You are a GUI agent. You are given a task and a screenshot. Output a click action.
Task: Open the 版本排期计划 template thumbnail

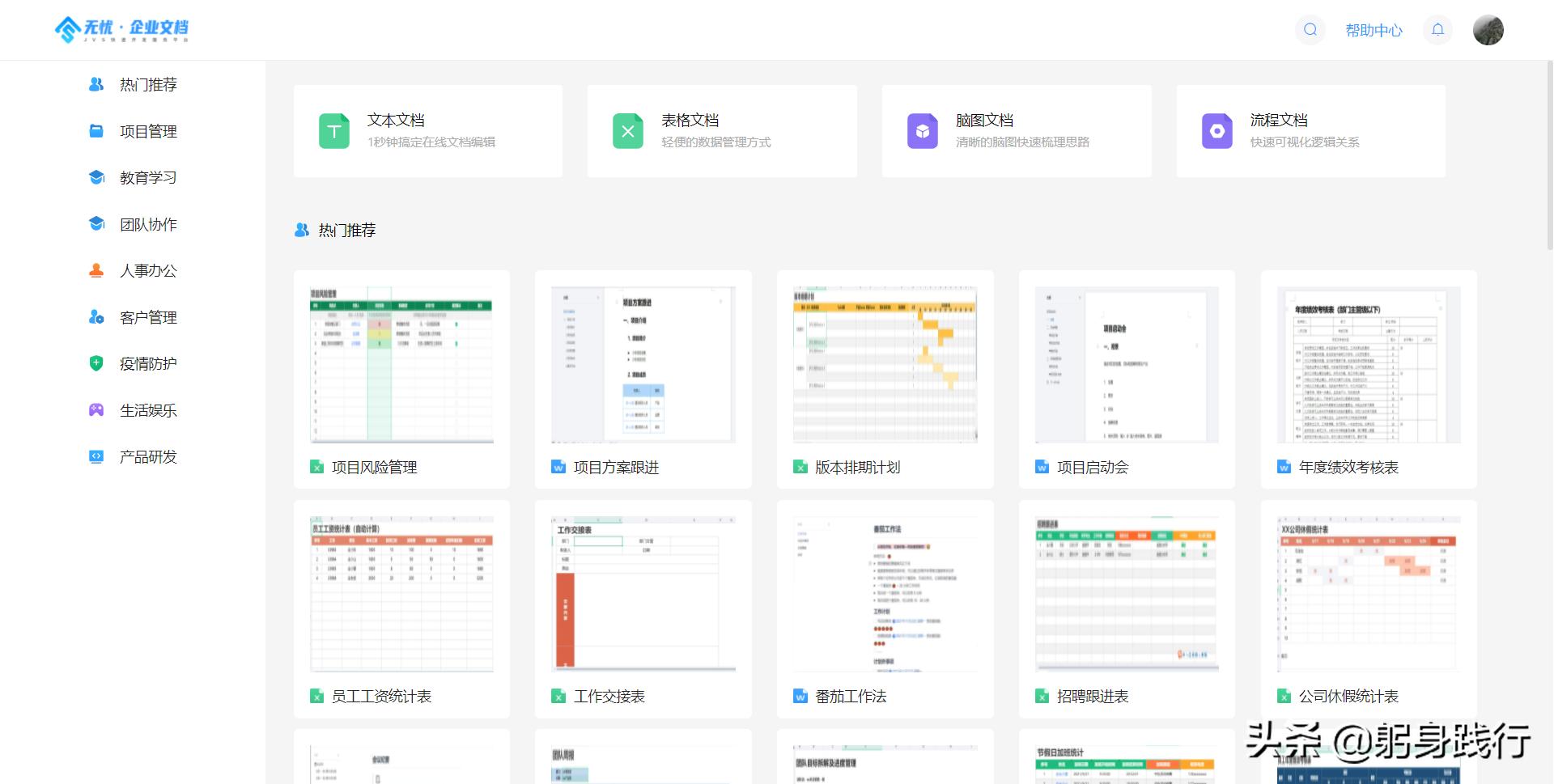pyautogui.click(x=885, y=364)
